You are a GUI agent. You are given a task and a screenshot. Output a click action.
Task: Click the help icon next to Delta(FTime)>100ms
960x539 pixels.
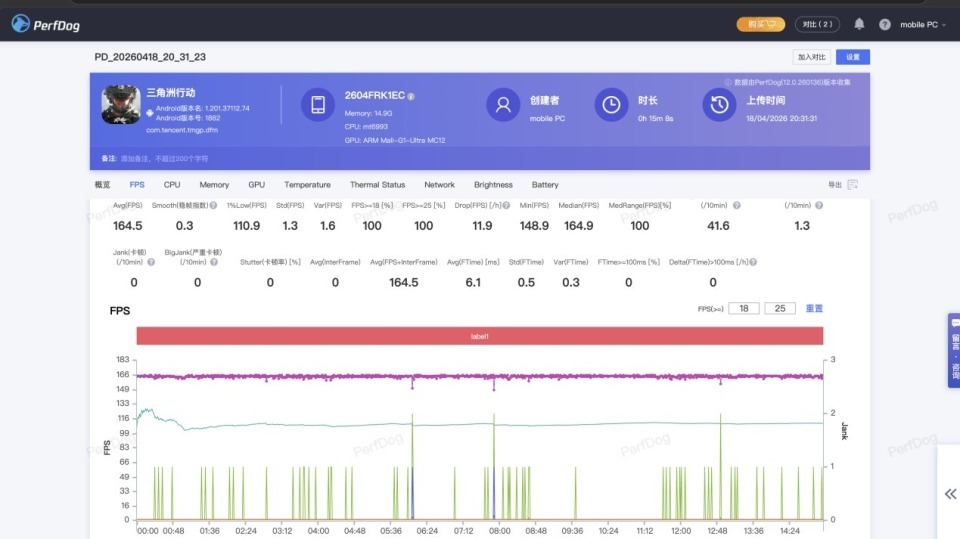[x=752, y=262]
